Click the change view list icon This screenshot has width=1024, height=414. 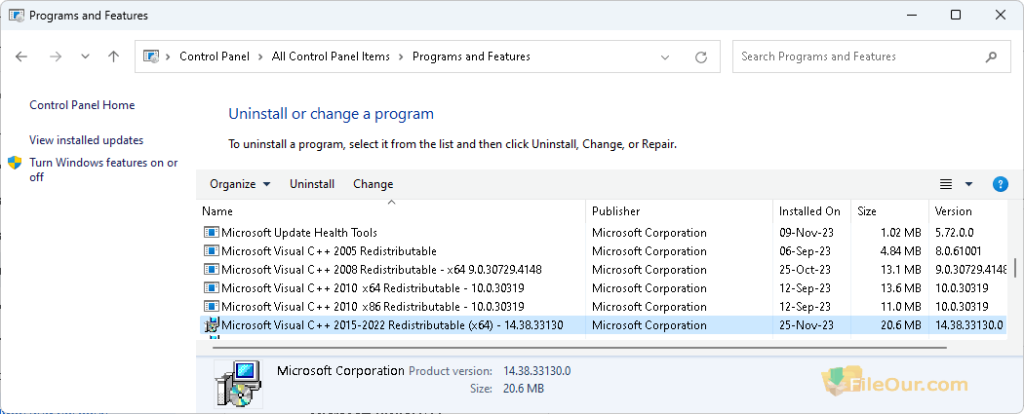[946, 184]
